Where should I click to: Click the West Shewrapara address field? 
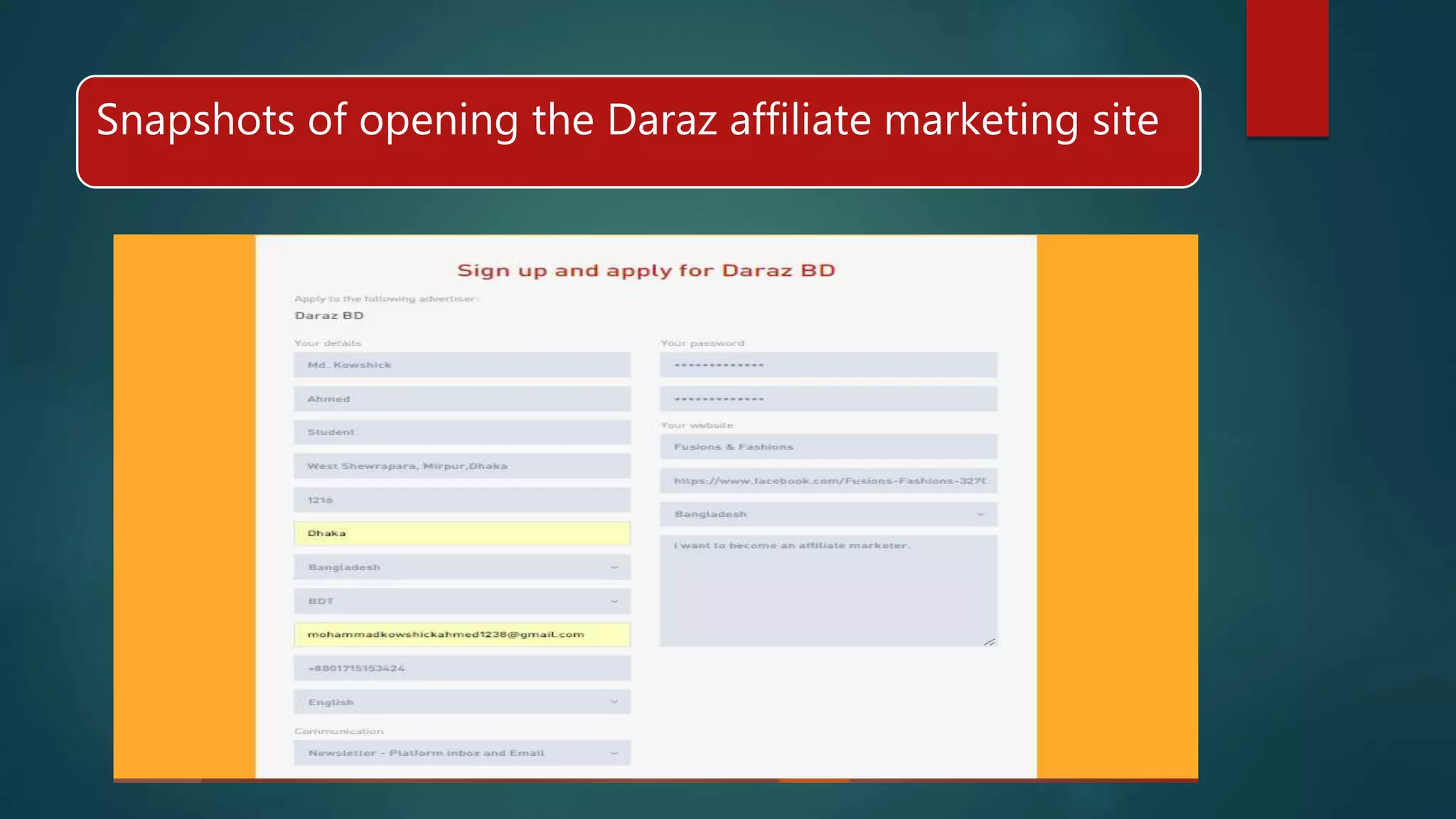[462, 466]
